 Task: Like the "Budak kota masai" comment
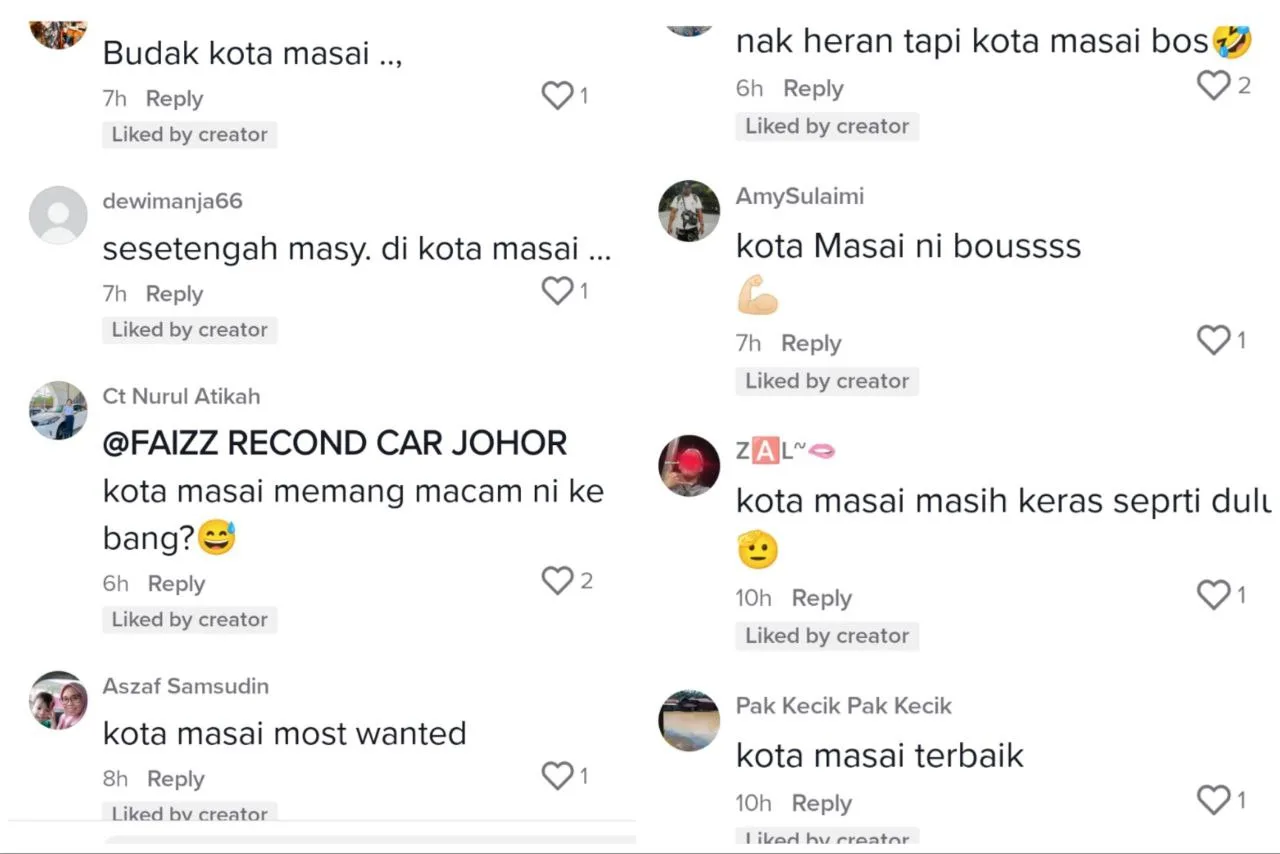pyautogui.click(x=557, y=96)
